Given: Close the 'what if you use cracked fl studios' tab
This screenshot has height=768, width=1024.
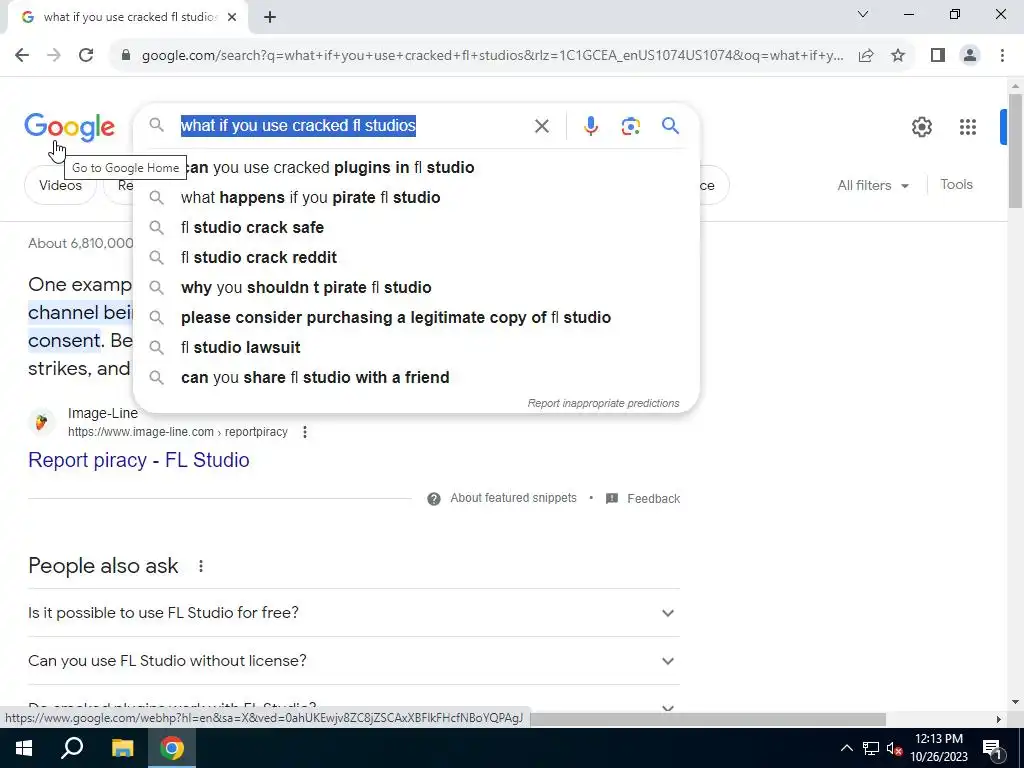Looking at the screenshot, I should 232,17.
